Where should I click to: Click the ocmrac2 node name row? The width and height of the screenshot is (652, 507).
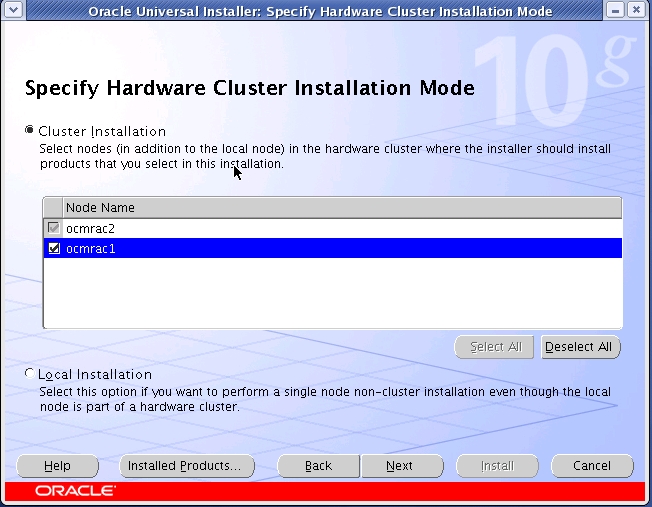pos(333,228)
